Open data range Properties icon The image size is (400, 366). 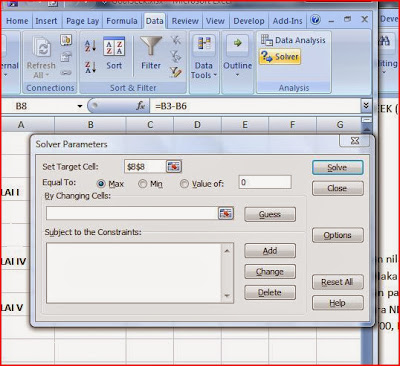[66, 57]
